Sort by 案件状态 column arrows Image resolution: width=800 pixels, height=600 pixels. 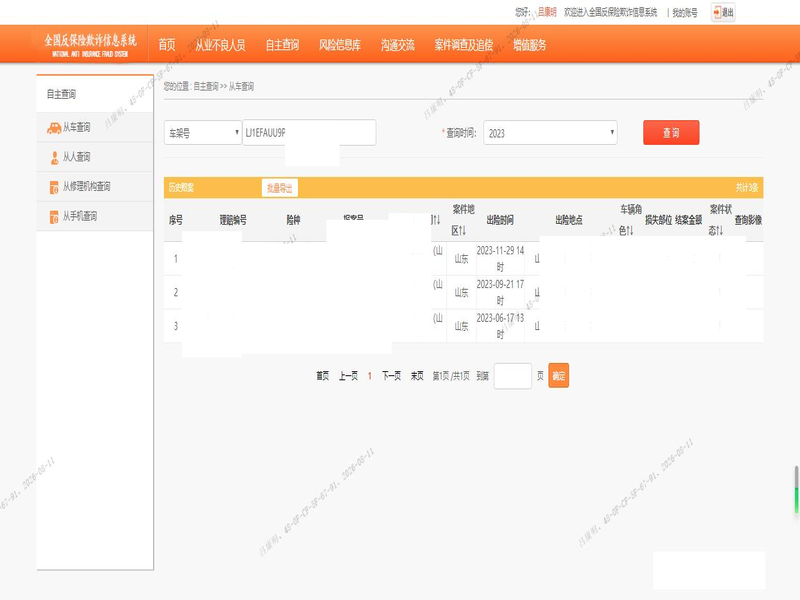pos(719,231)
